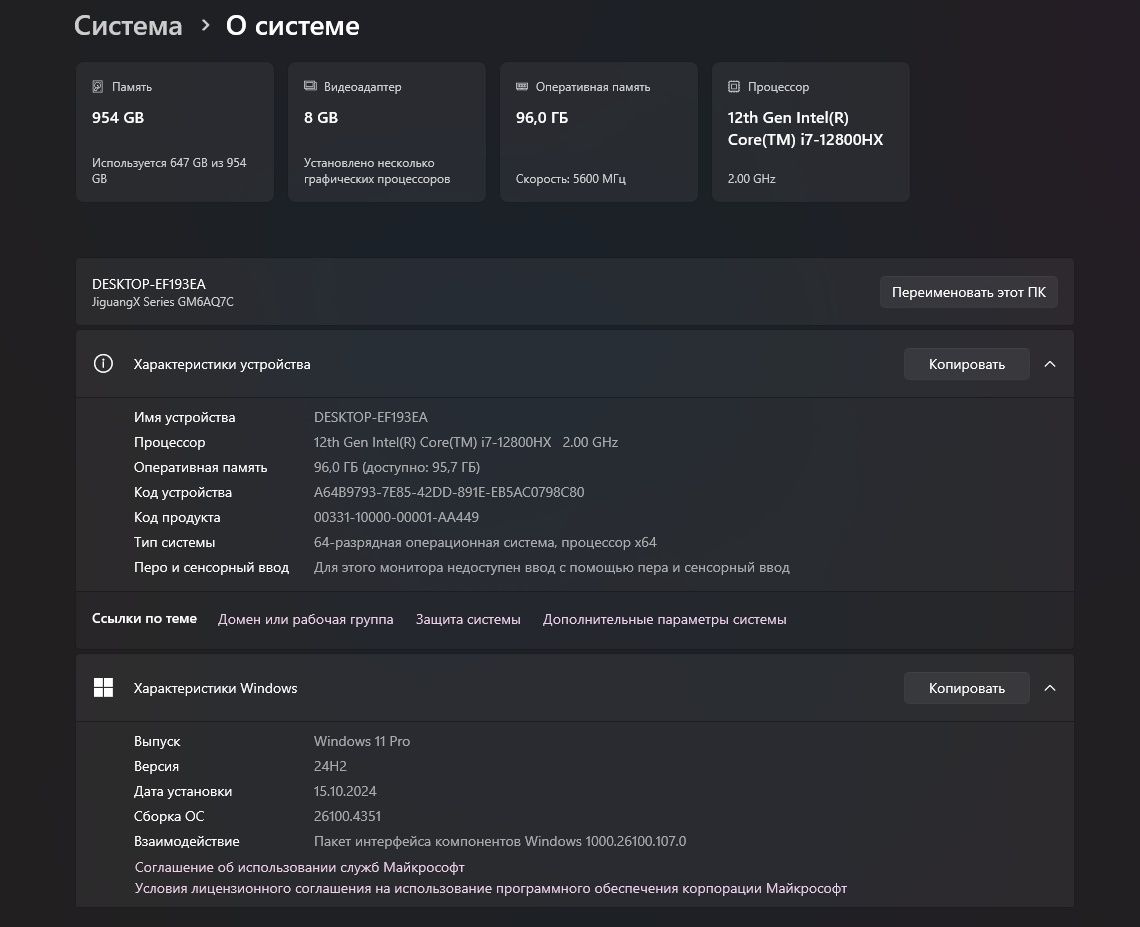Click the Код устройства label
The width and height of the screenshot is (1140, 927).
pyautogui.click(x=182, y=492)
